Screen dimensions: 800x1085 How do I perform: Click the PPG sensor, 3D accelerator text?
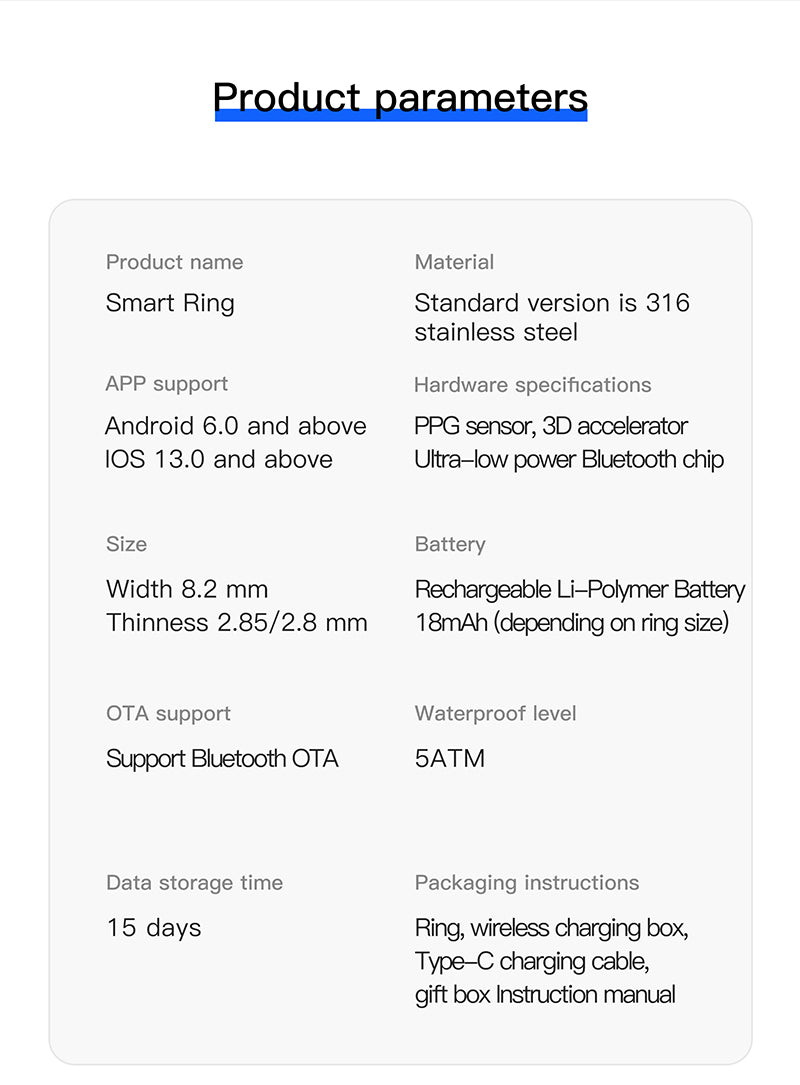tap(551, 426)
